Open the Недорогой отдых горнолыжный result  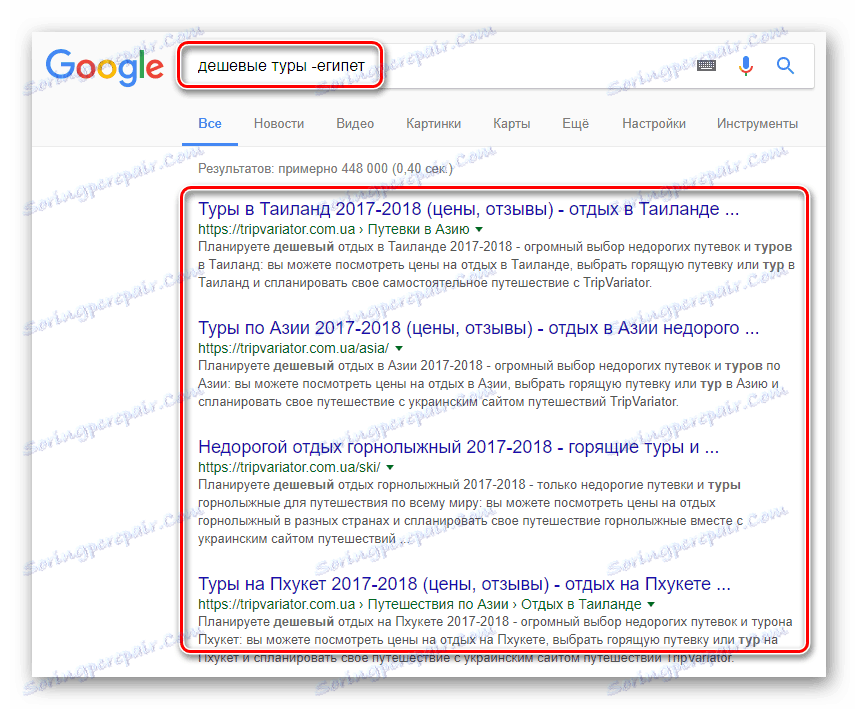pyautogui.click(x=458, y=447)
